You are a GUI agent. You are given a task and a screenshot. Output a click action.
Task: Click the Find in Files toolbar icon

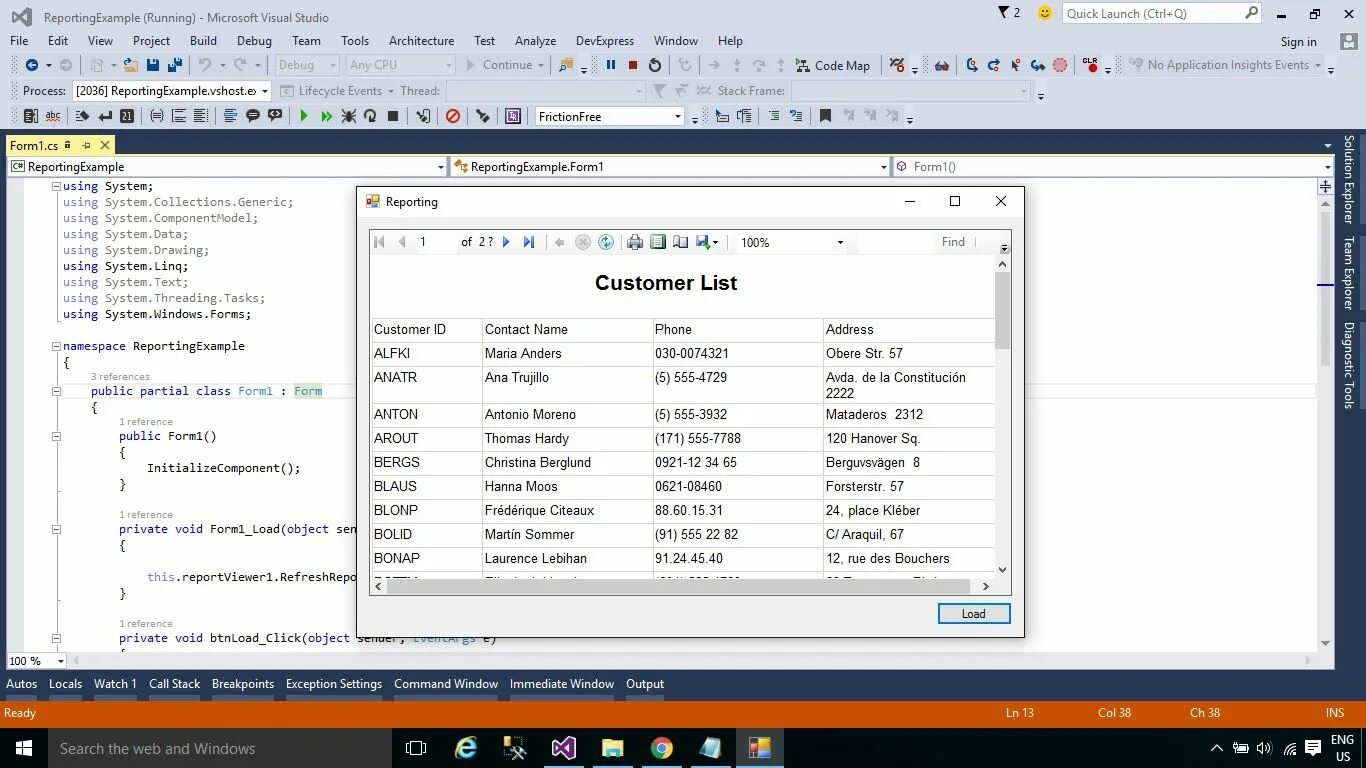(x=565, y=65)
